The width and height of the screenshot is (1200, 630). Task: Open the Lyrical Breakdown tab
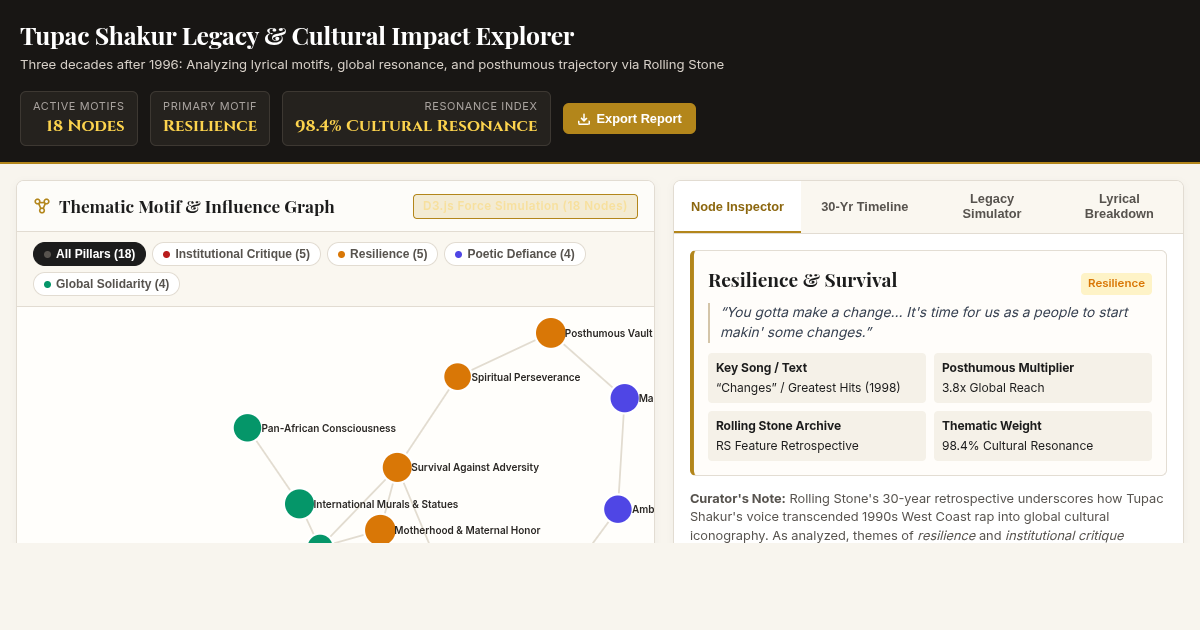click(1119, 207)
